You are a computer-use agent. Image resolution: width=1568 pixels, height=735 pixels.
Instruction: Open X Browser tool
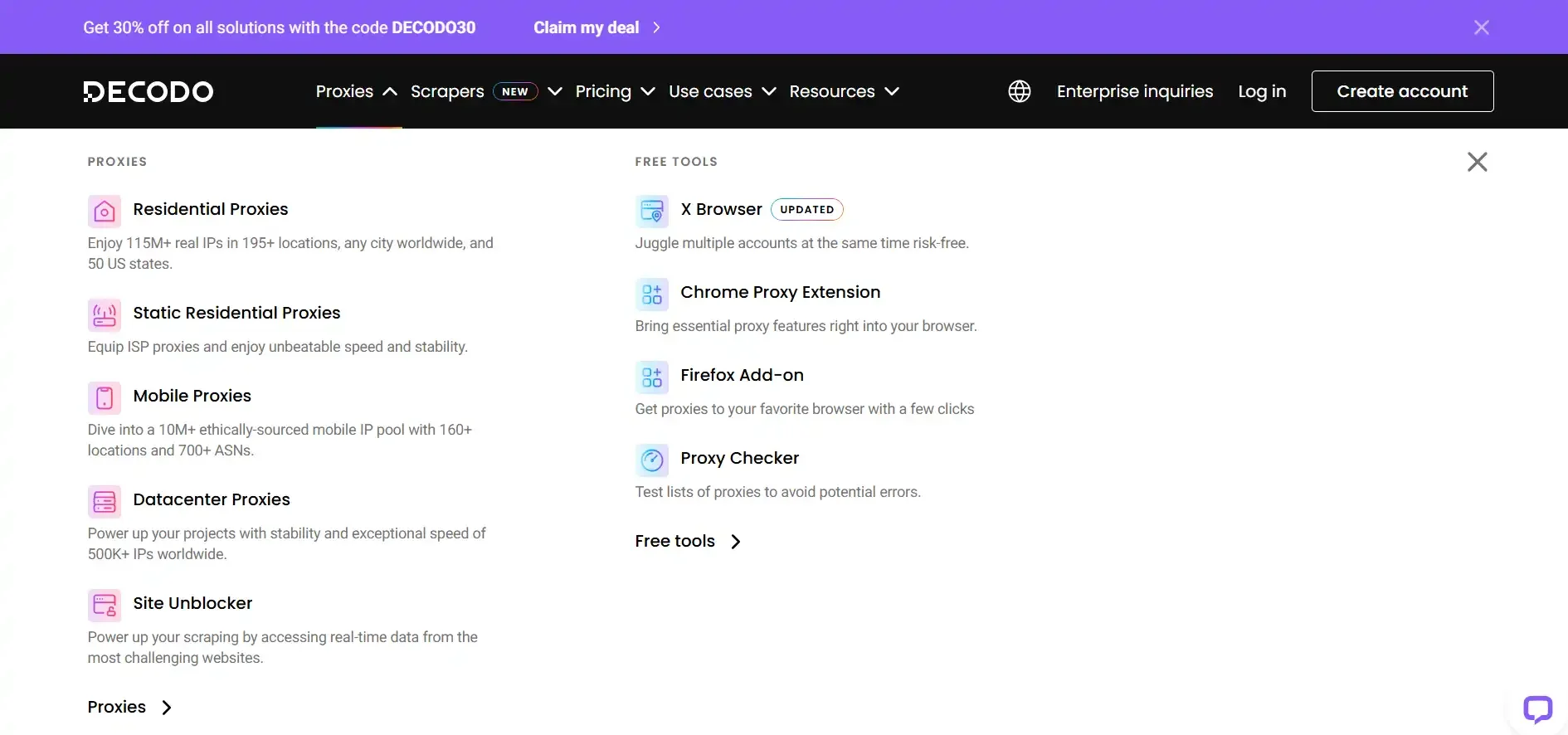pyautogui.click(x=721, y=209)
